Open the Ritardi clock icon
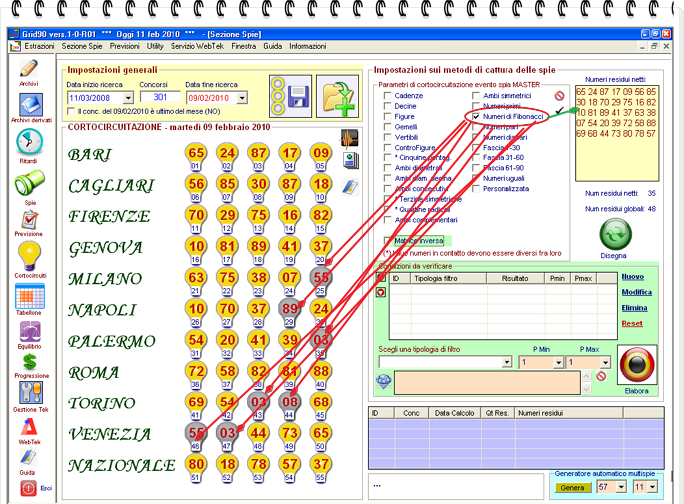This screenshot has width=684, height=504. click(29, 142)
